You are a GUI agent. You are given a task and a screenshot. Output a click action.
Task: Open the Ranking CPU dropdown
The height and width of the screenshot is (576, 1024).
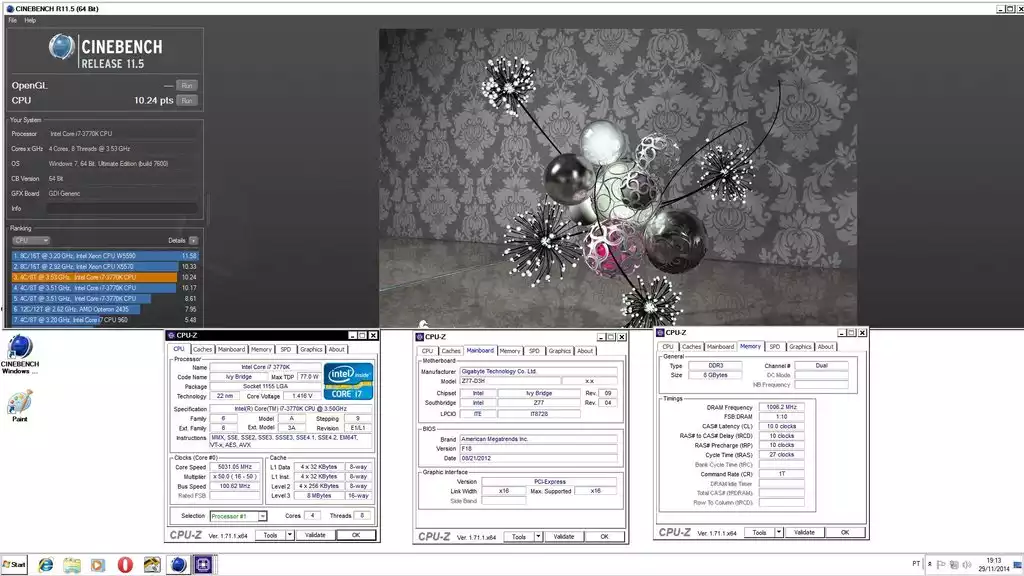[31, 240]
